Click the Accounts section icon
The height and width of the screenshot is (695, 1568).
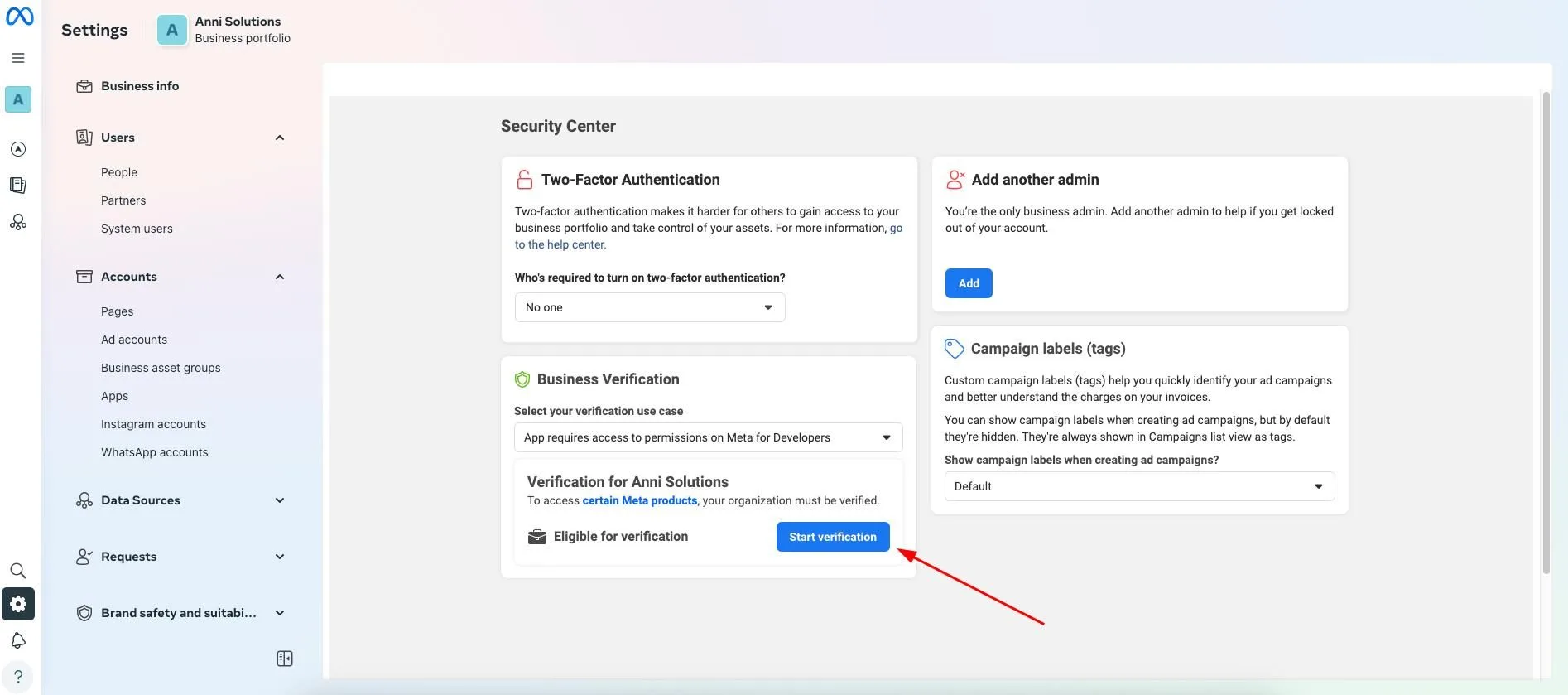pos(84,277)
